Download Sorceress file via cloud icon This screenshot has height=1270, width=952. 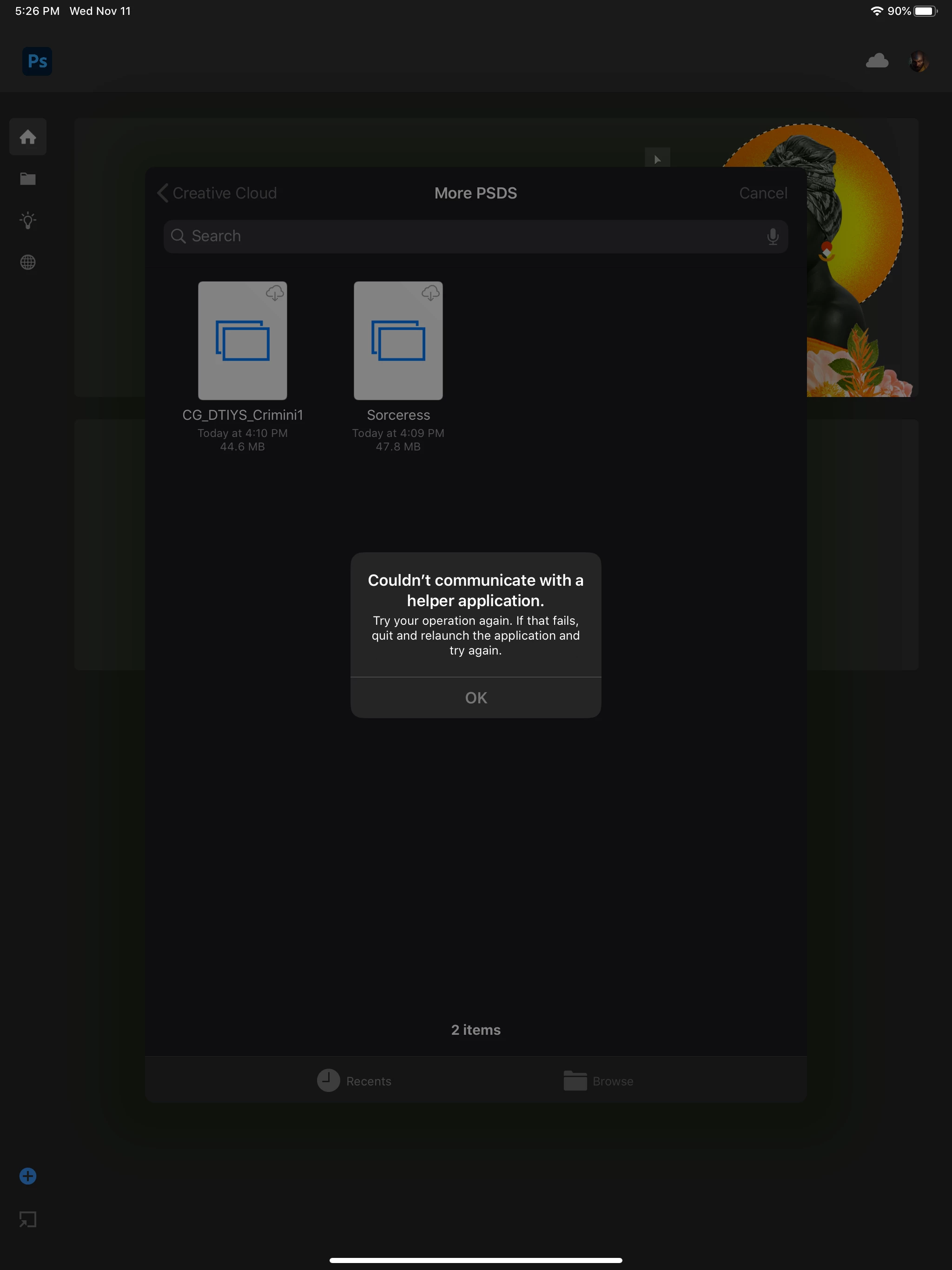coord(430,293)
